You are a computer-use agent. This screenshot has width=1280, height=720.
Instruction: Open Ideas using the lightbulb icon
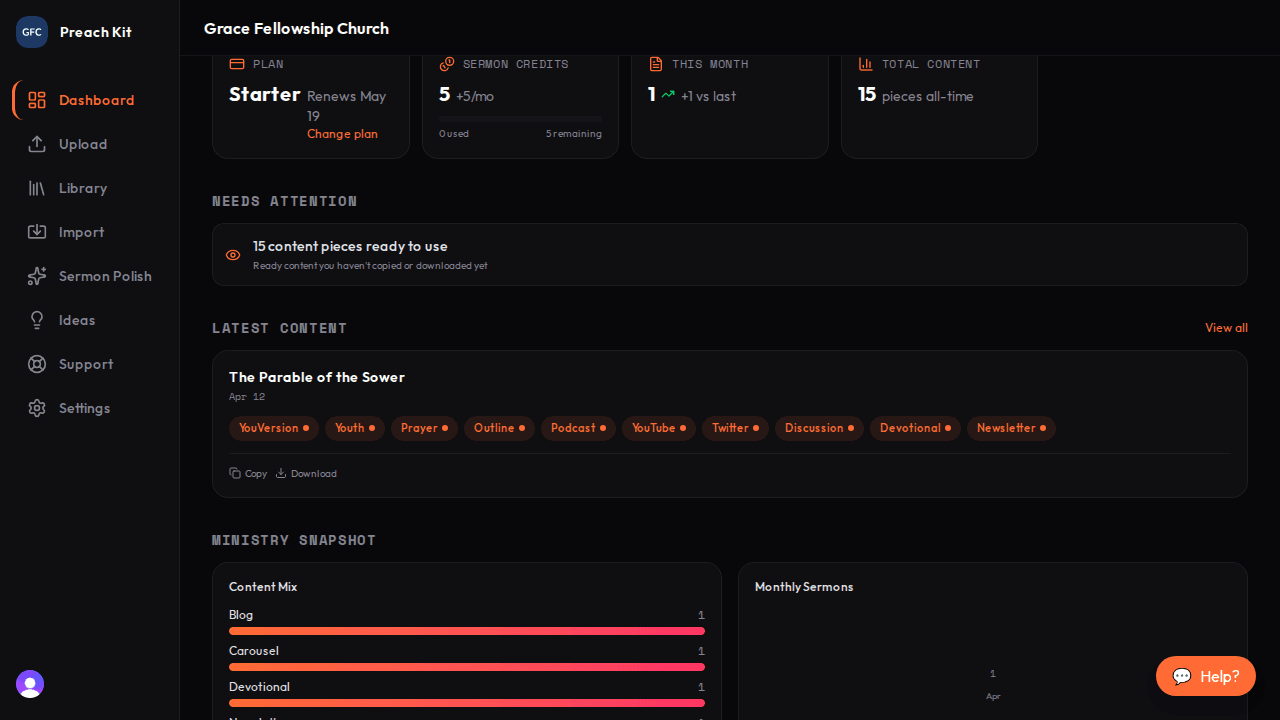37,320
